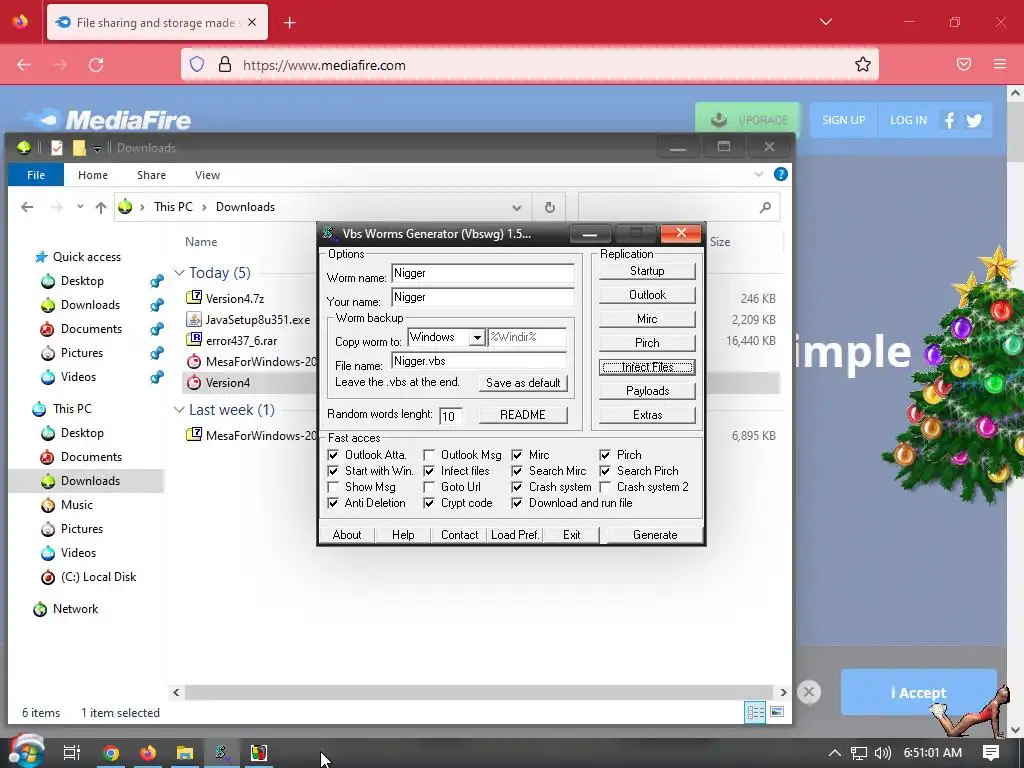Open the Firefox hamburger application menu
Viewport: 1024px width, 768px height.
tap(1000, 64)
